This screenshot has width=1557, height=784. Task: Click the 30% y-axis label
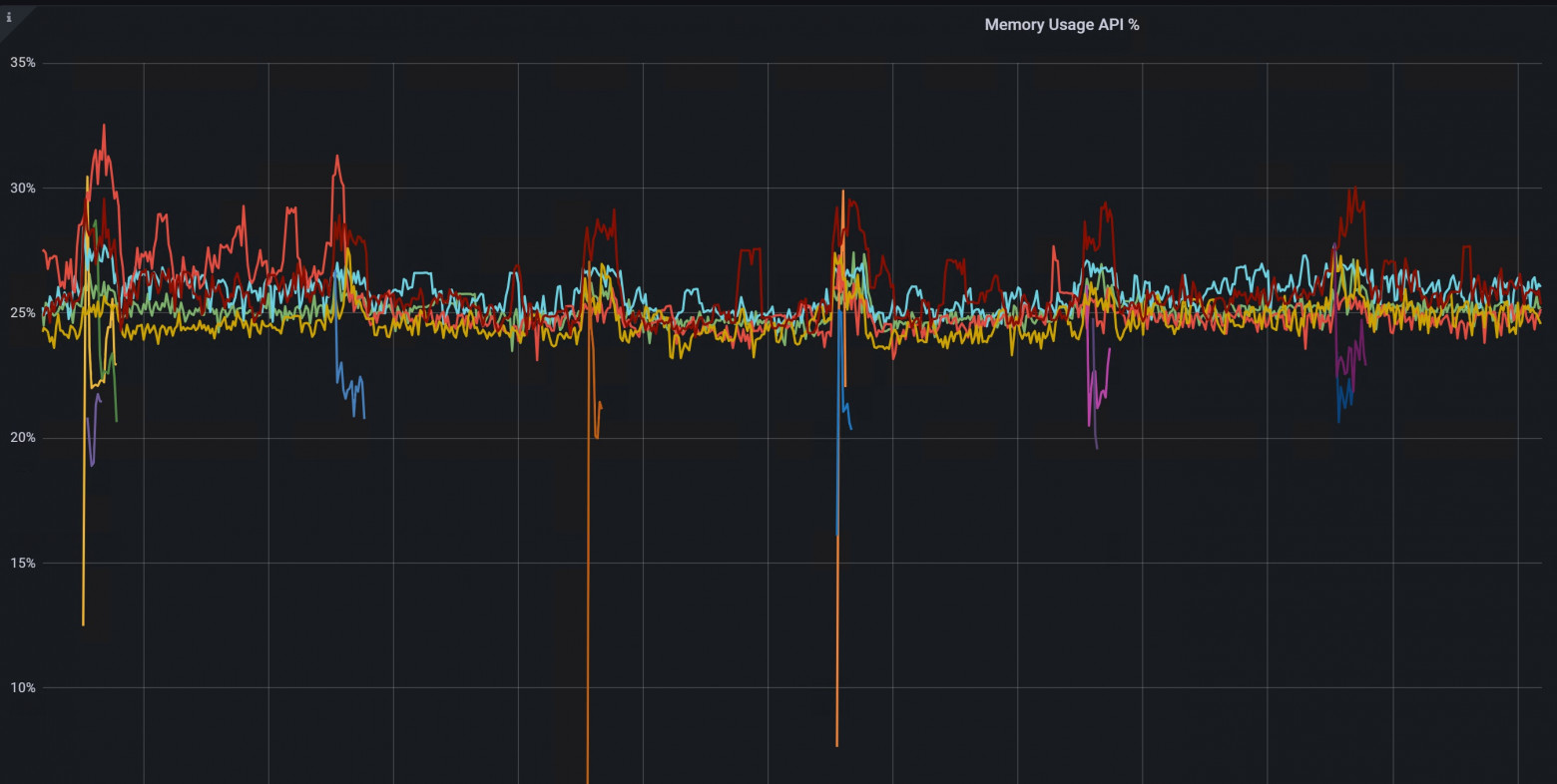click(x=23, y=189)
